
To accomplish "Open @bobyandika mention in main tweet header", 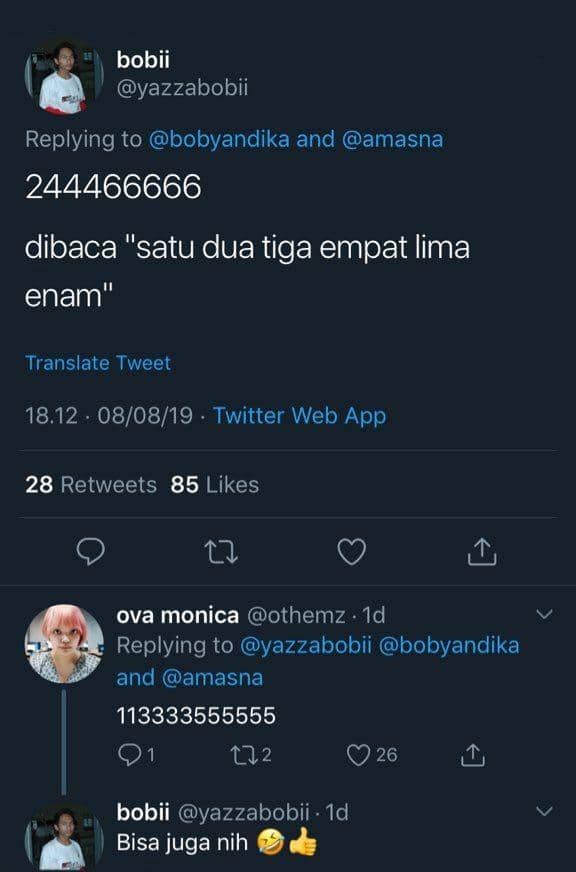I will (219, 139).
